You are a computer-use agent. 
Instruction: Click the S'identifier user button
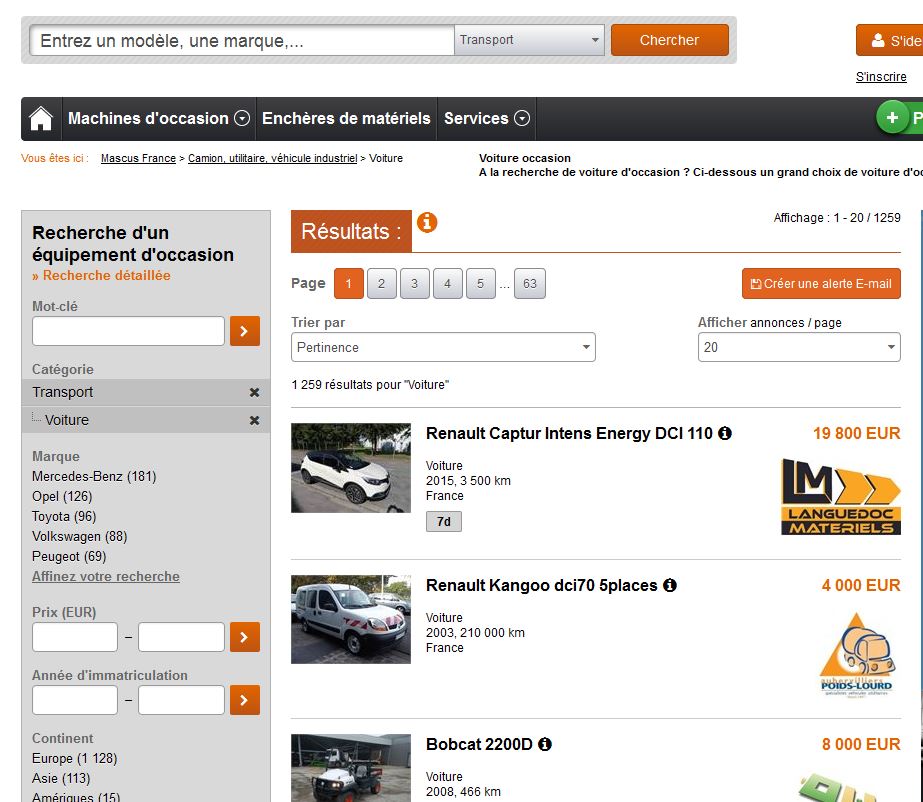point(889,40)
